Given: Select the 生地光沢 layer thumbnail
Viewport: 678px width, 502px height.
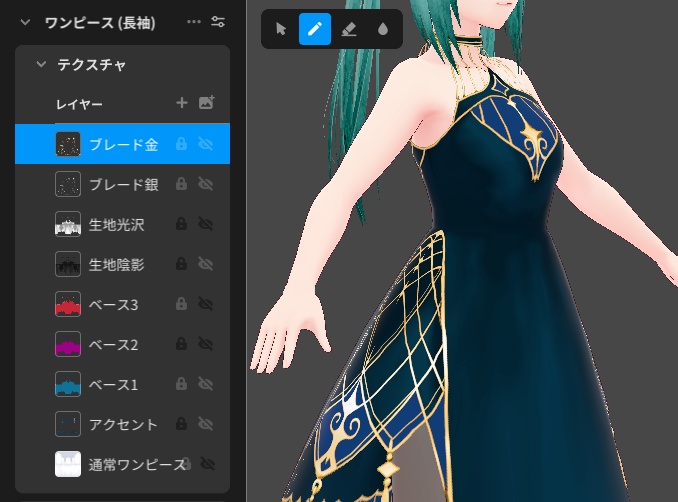Looking at the screenshot, I should [x=68, y=224].
